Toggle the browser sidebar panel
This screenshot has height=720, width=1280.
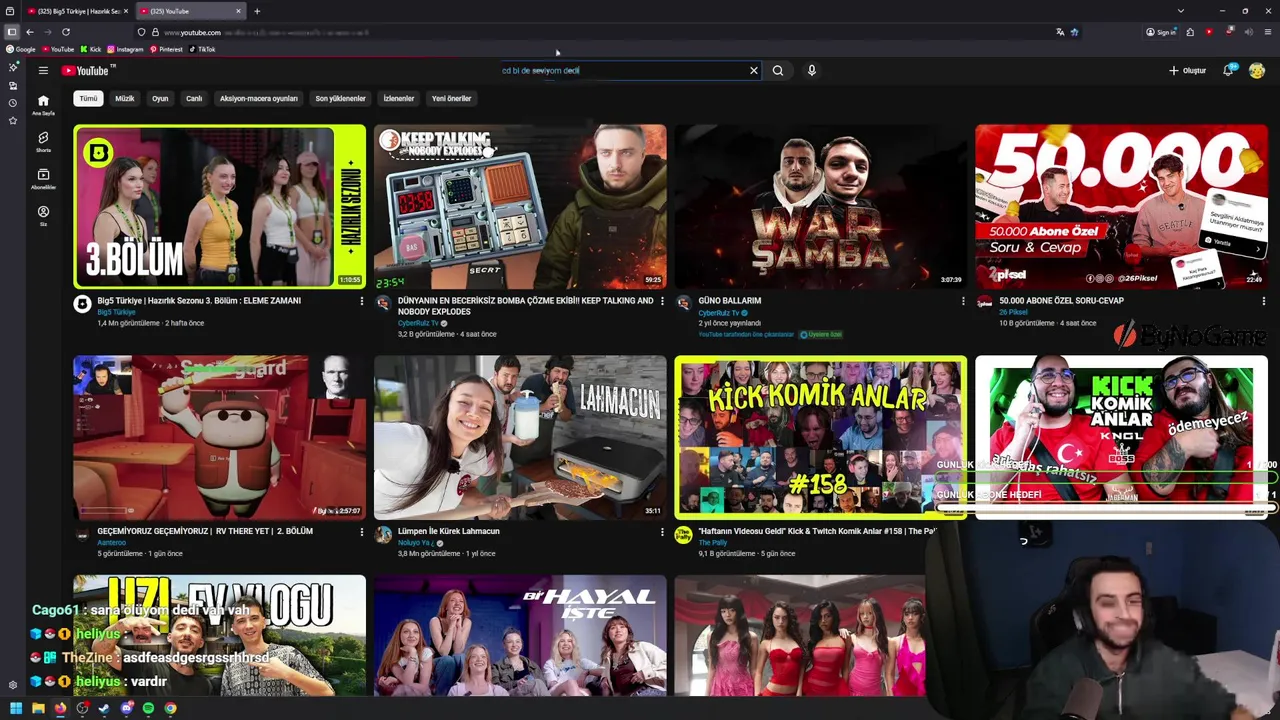12,32
